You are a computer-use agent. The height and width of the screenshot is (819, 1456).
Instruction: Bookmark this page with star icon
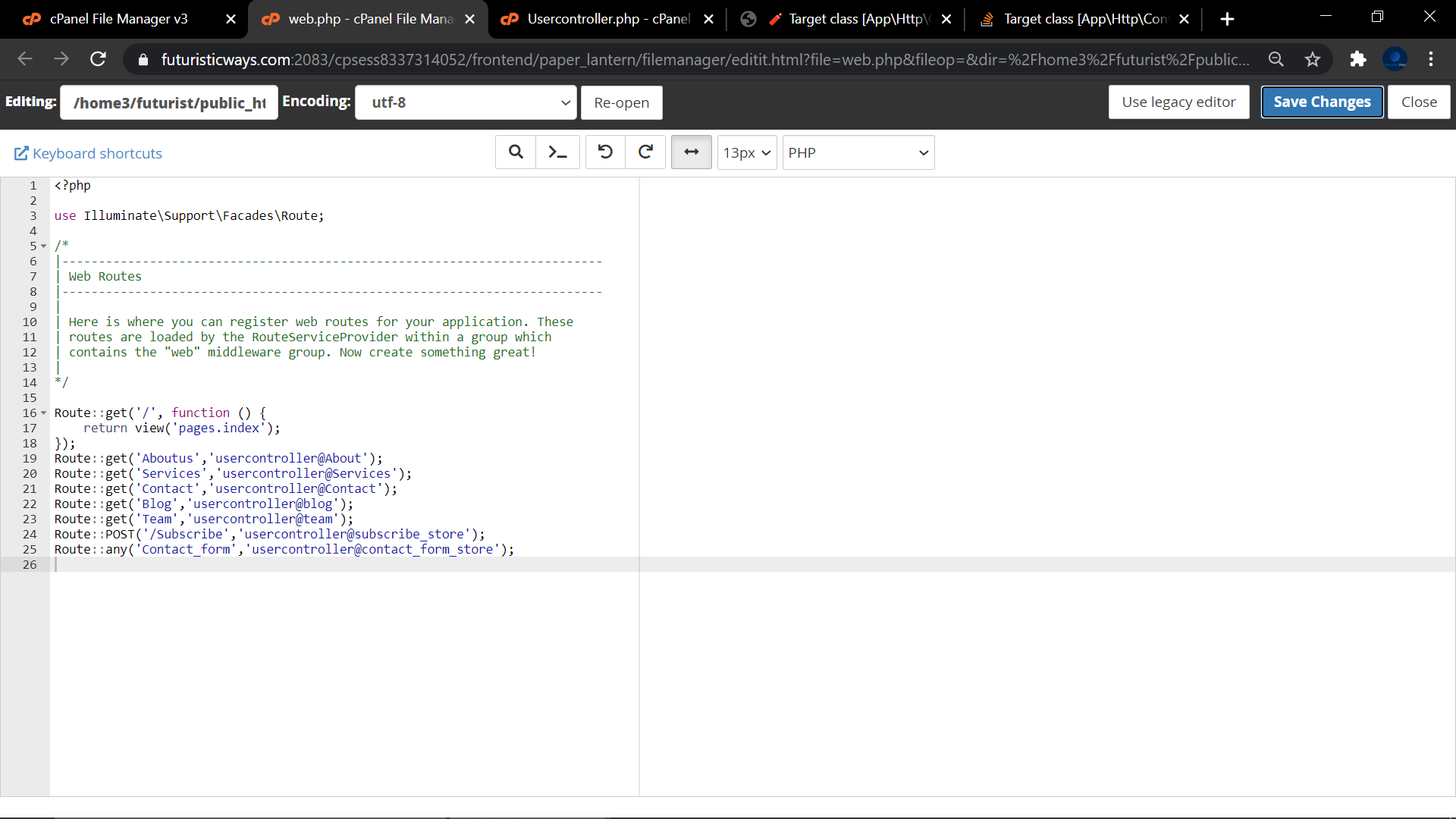tap(1313, 59)
